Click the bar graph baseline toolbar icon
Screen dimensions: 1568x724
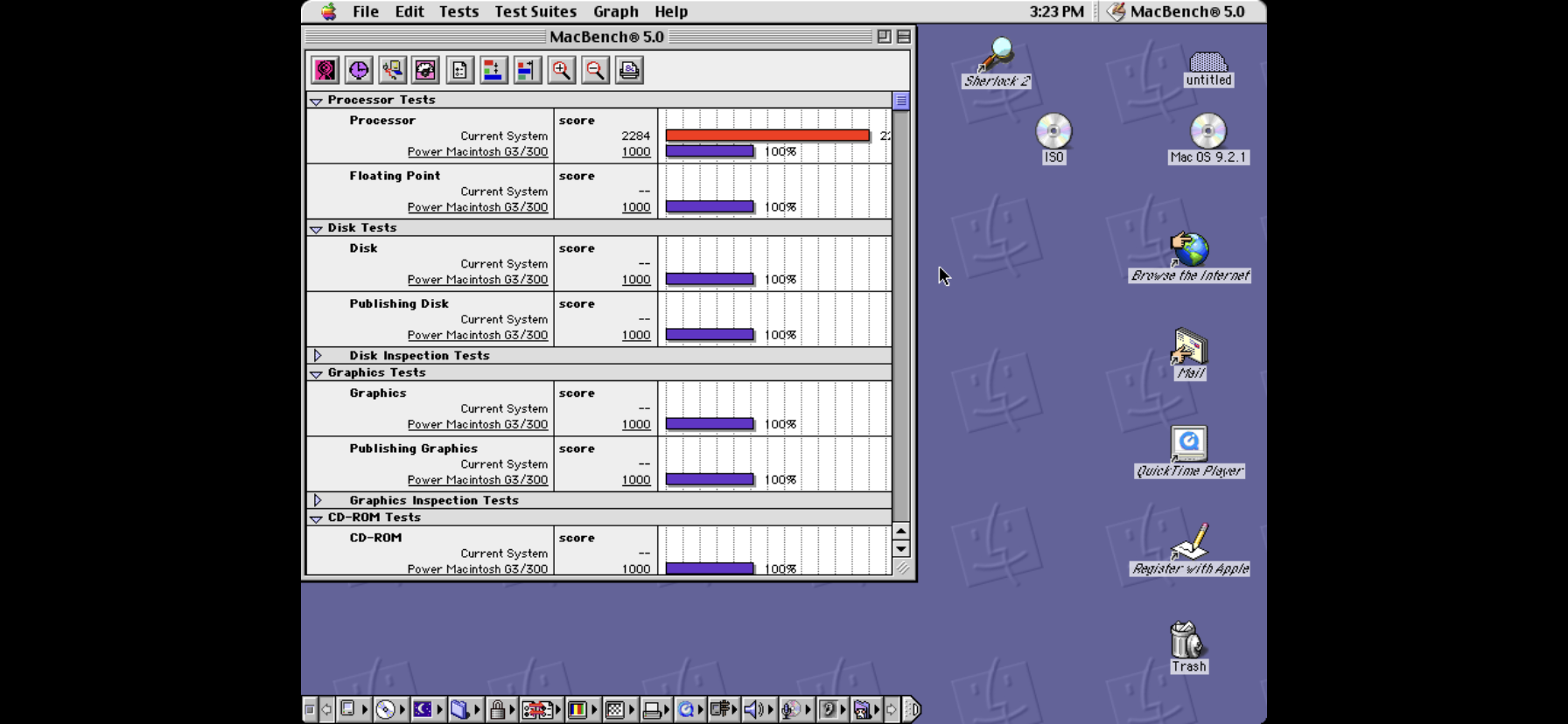coord(527,70)
